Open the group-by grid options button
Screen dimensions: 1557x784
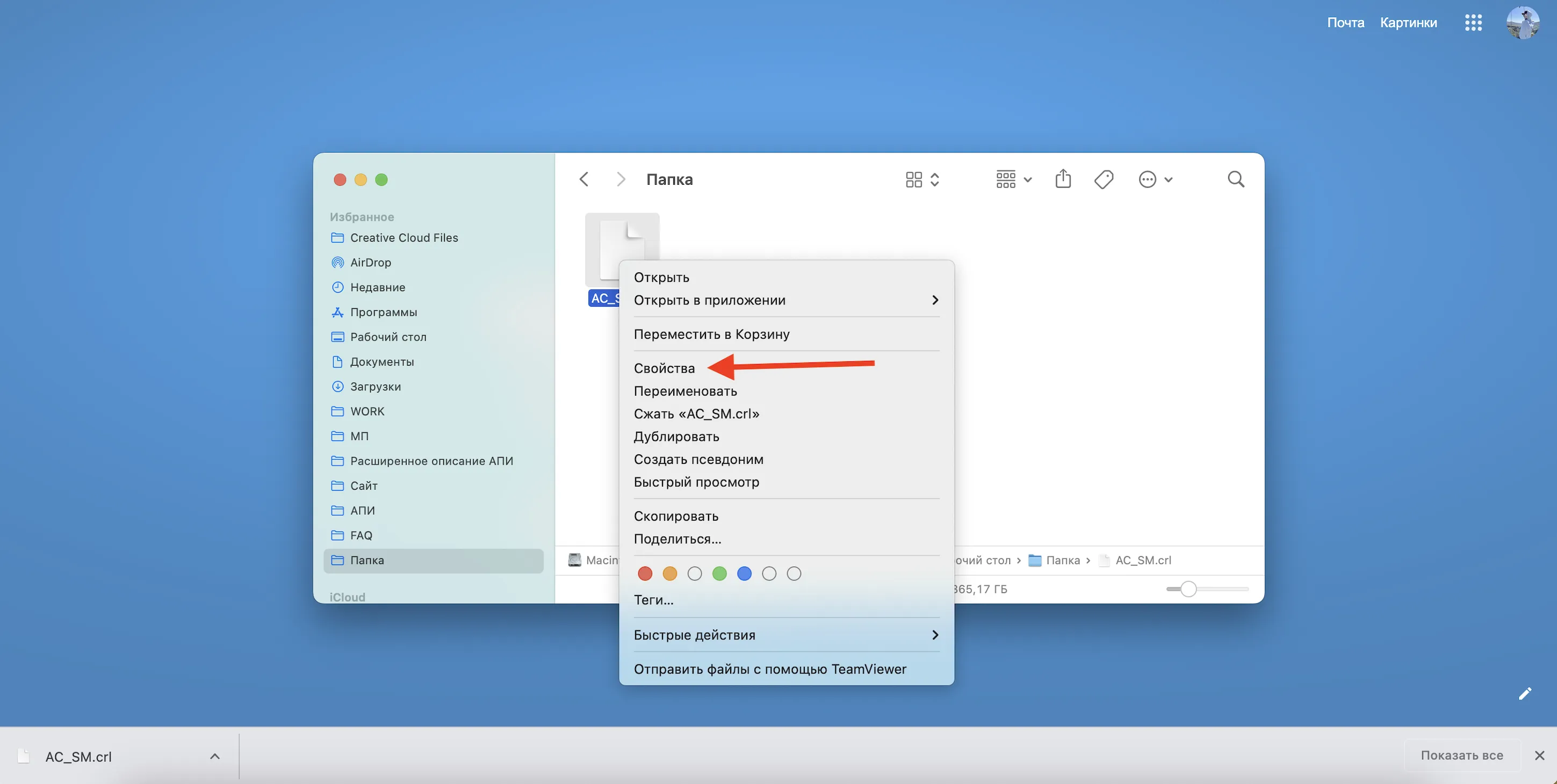coord(1014,179)
